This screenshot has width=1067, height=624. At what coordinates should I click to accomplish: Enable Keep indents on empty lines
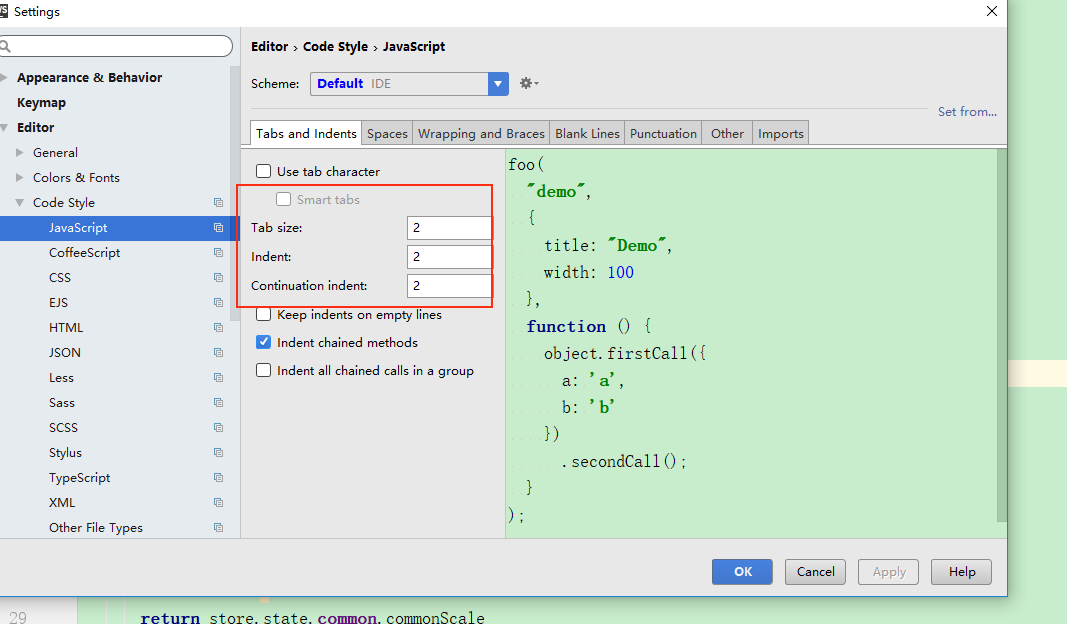point(263,314)
